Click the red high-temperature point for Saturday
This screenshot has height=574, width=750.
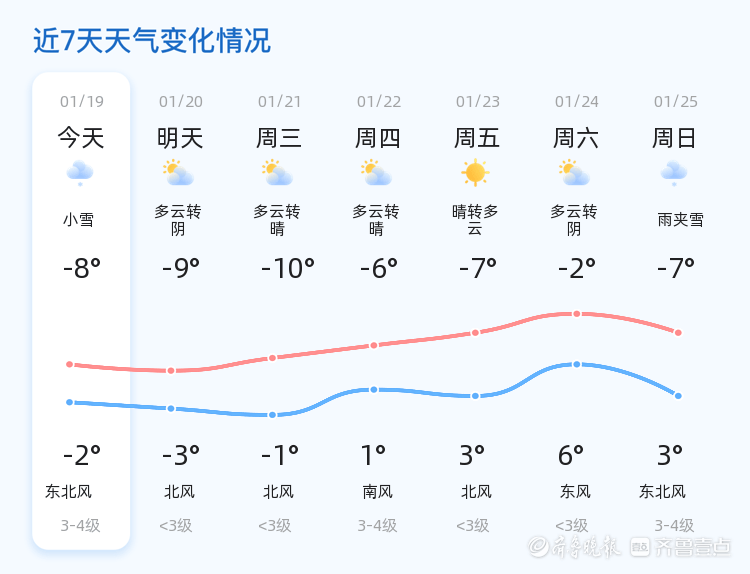pos(577,314)
